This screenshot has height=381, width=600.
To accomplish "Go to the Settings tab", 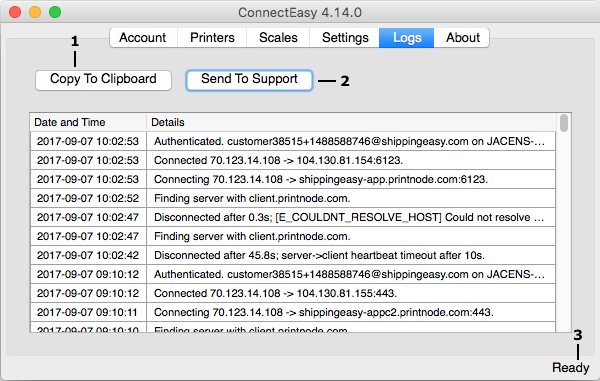I will tap(345, 38).
